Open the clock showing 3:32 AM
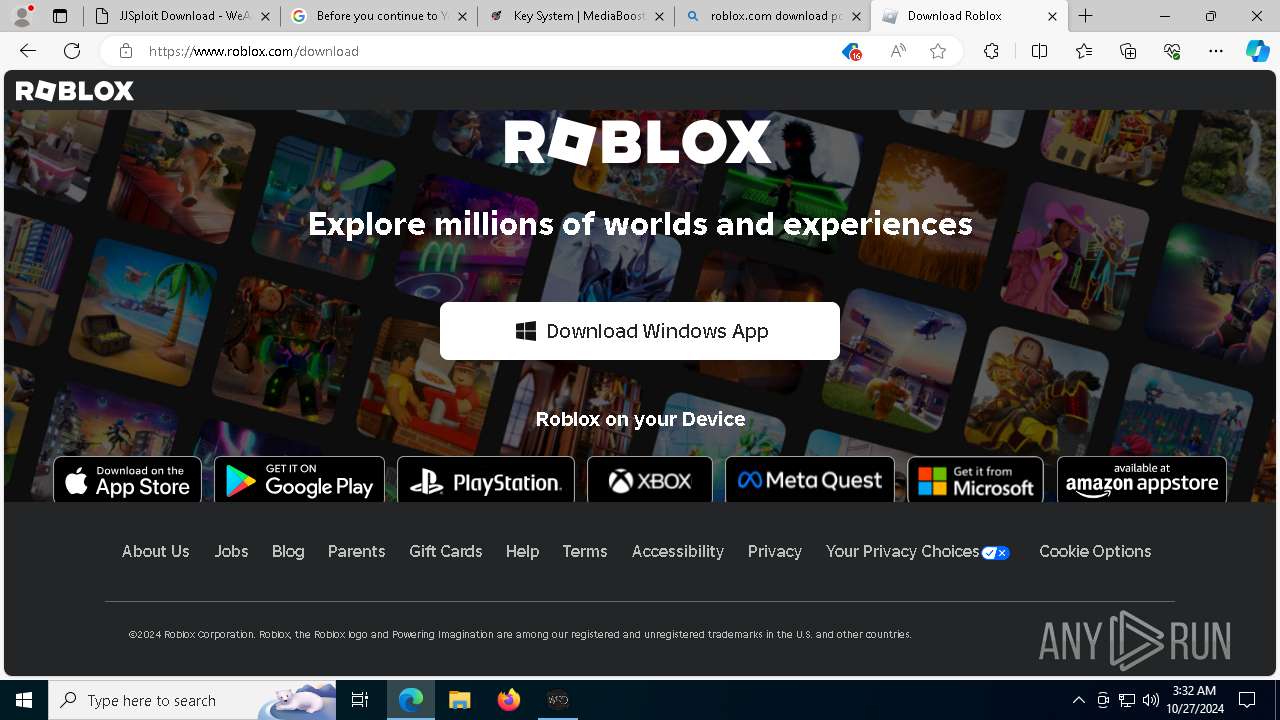The width and height of the screenshot is (1280, 720). 1195,700
